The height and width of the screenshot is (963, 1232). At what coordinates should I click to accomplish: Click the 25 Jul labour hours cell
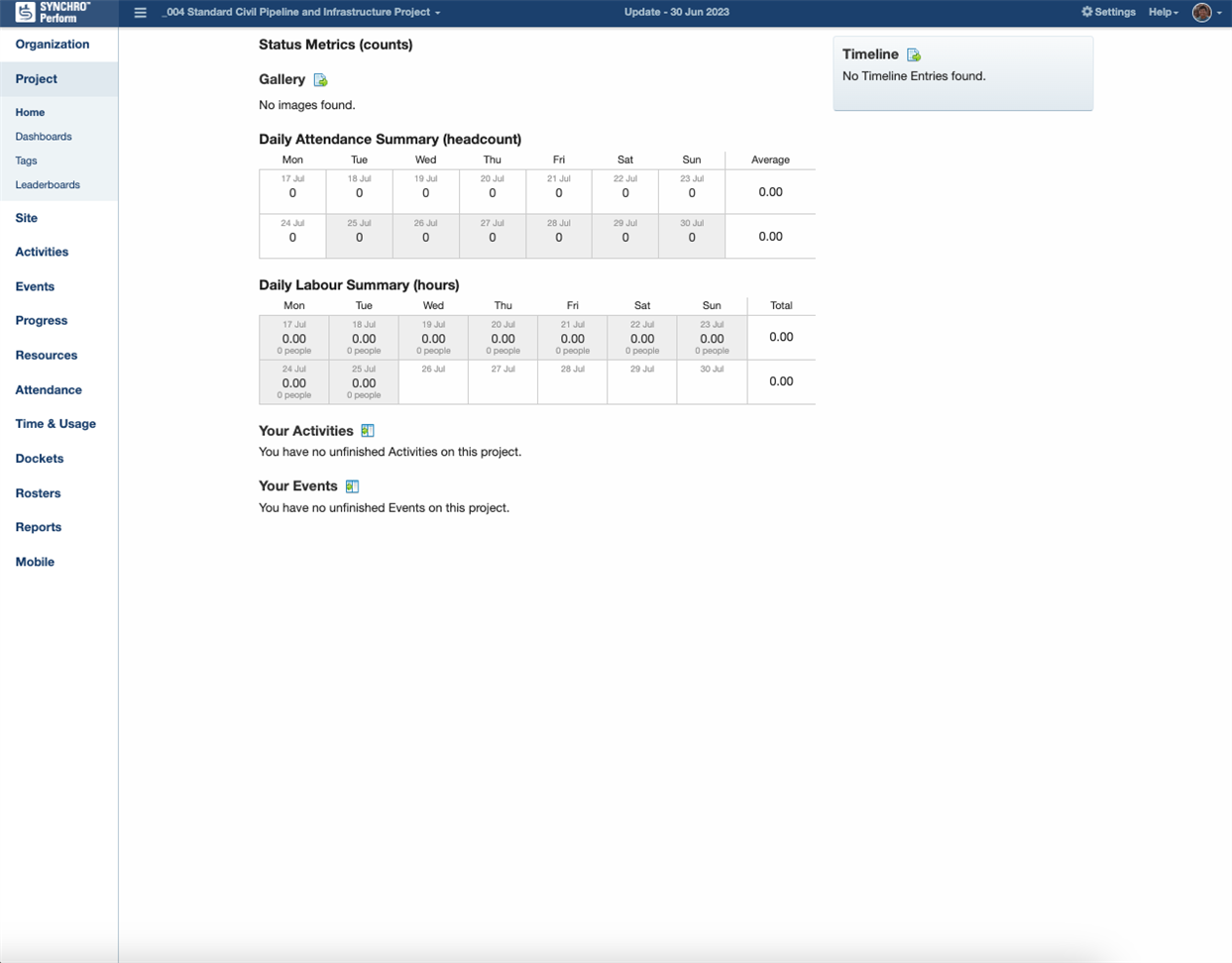pyautogui.click(x=364, y=381)
